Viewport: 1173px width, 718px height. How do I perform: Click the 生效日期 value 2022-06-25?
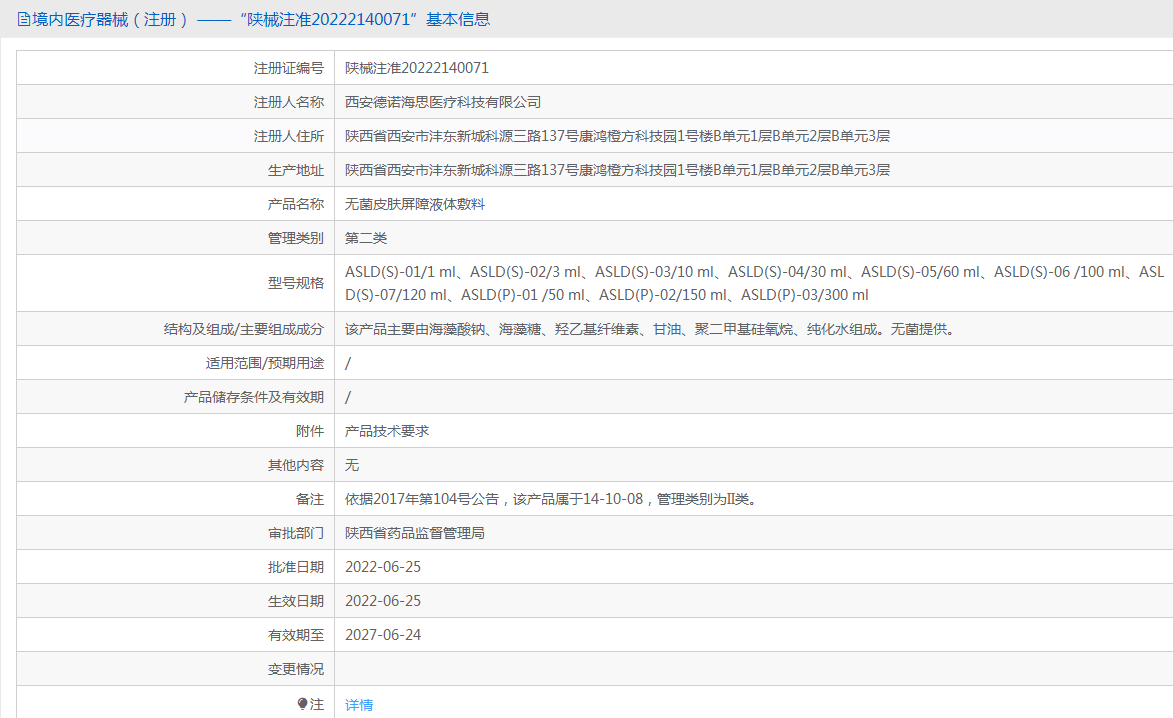(x=383, y=601)
